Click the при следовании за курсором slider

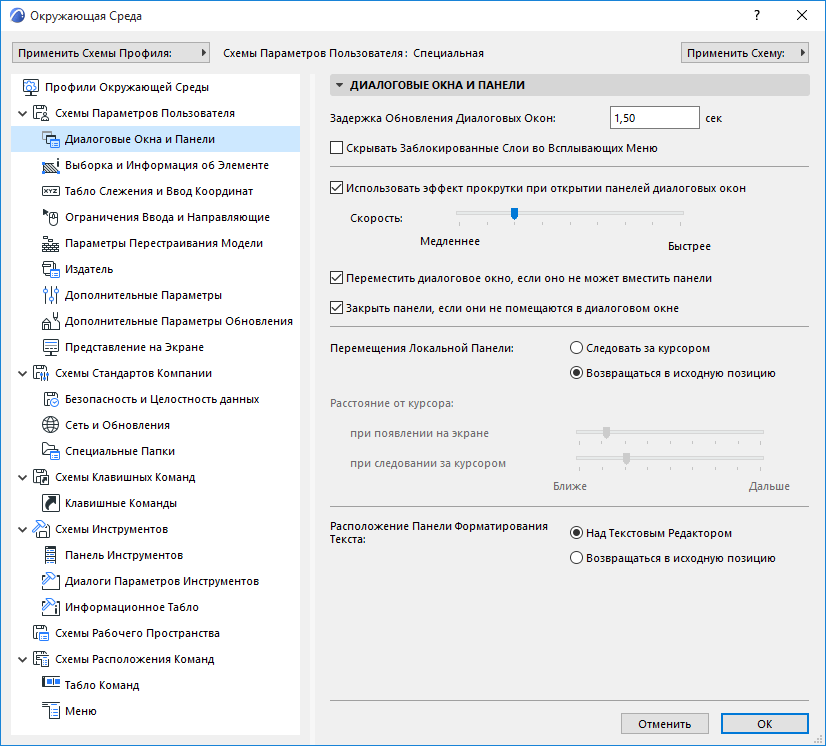click(x=670, y=459)
